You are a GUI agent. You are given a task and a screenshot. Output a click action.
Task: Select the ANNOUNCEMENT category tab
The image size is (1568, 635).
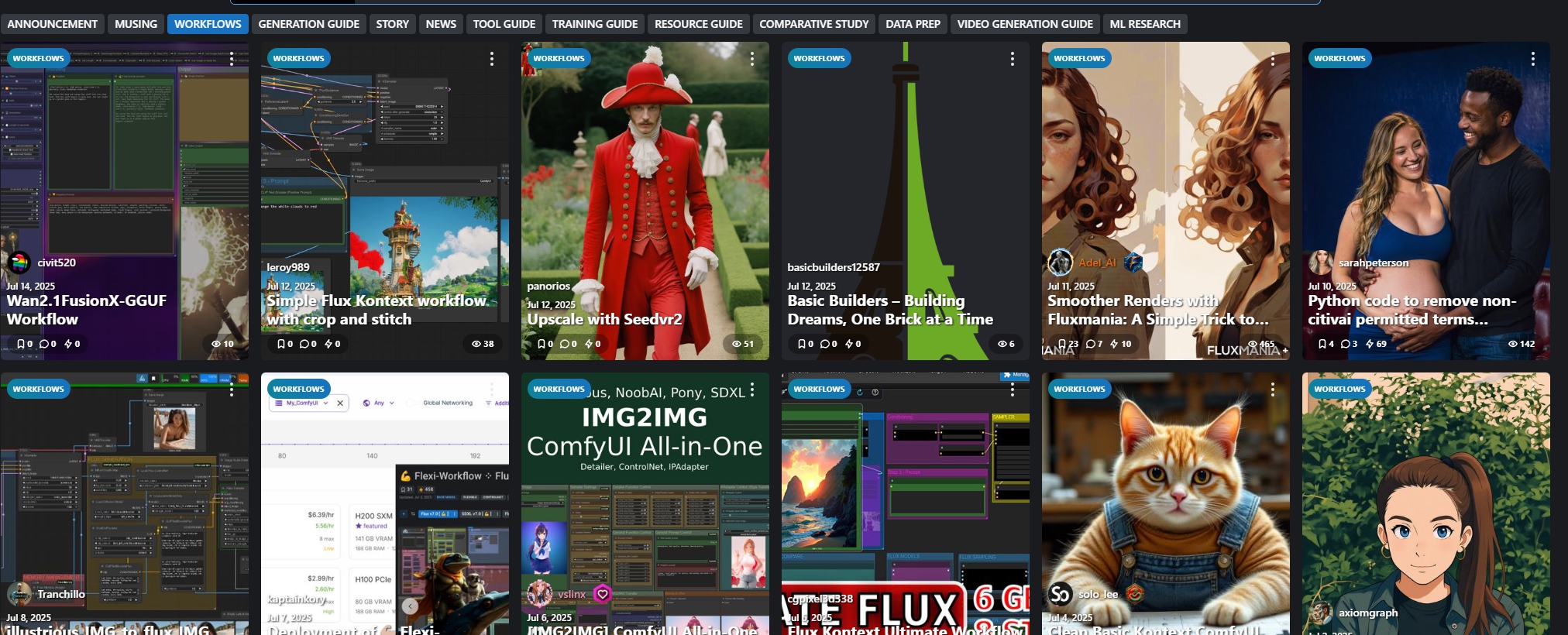[x=52, y=24]
